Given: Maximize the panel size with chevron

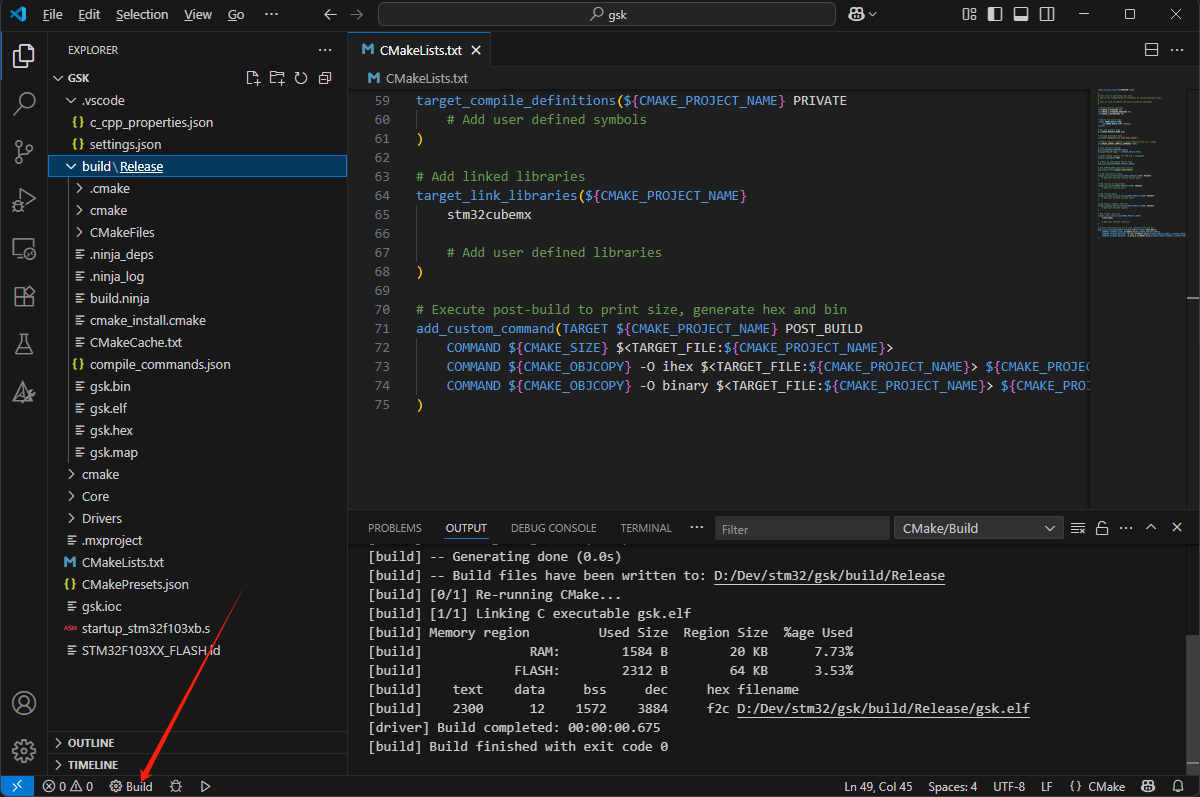Looking at the screenshot, I should [x=1151, y=528].
